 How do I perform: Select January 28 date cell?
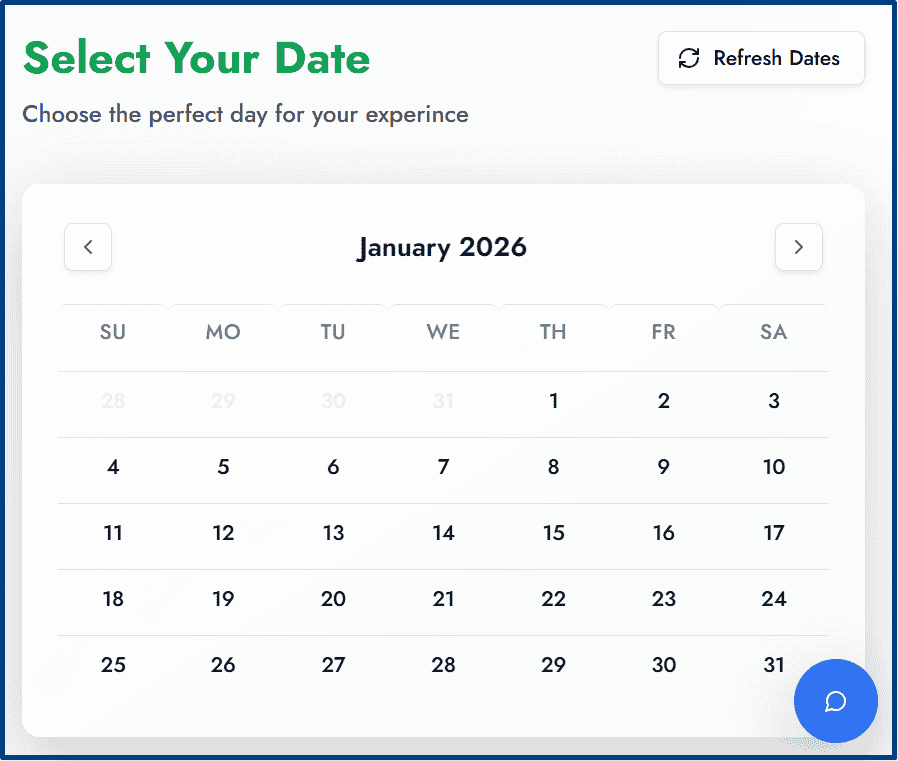coord(443,665)
